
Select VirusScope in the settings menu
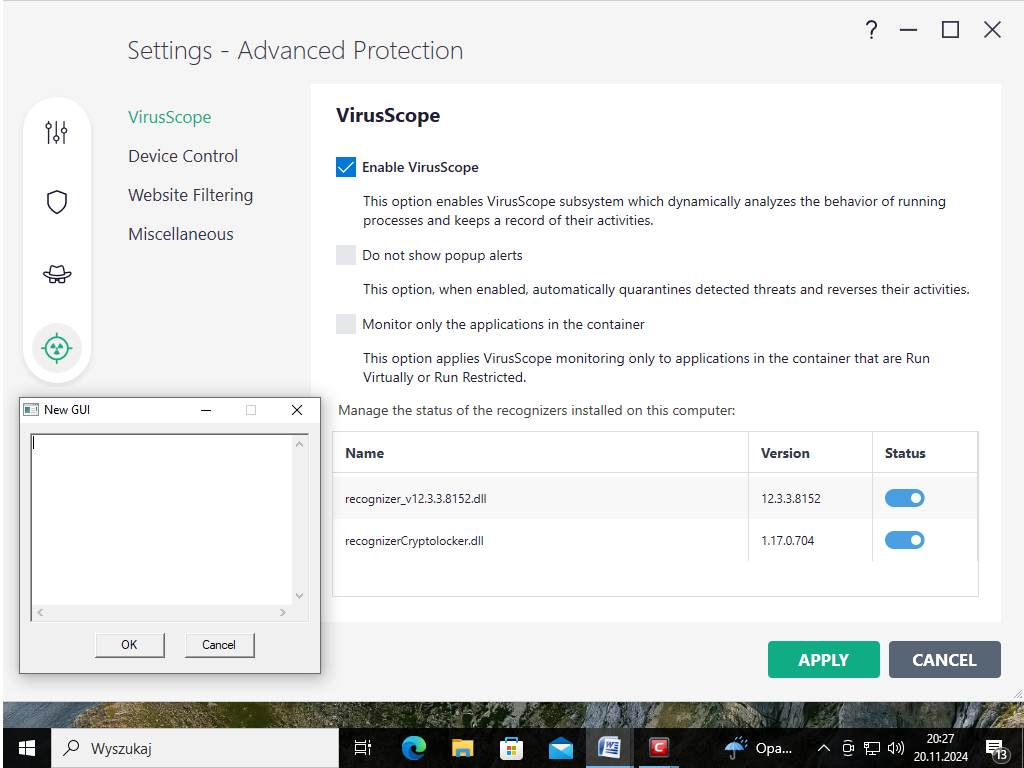170,117
